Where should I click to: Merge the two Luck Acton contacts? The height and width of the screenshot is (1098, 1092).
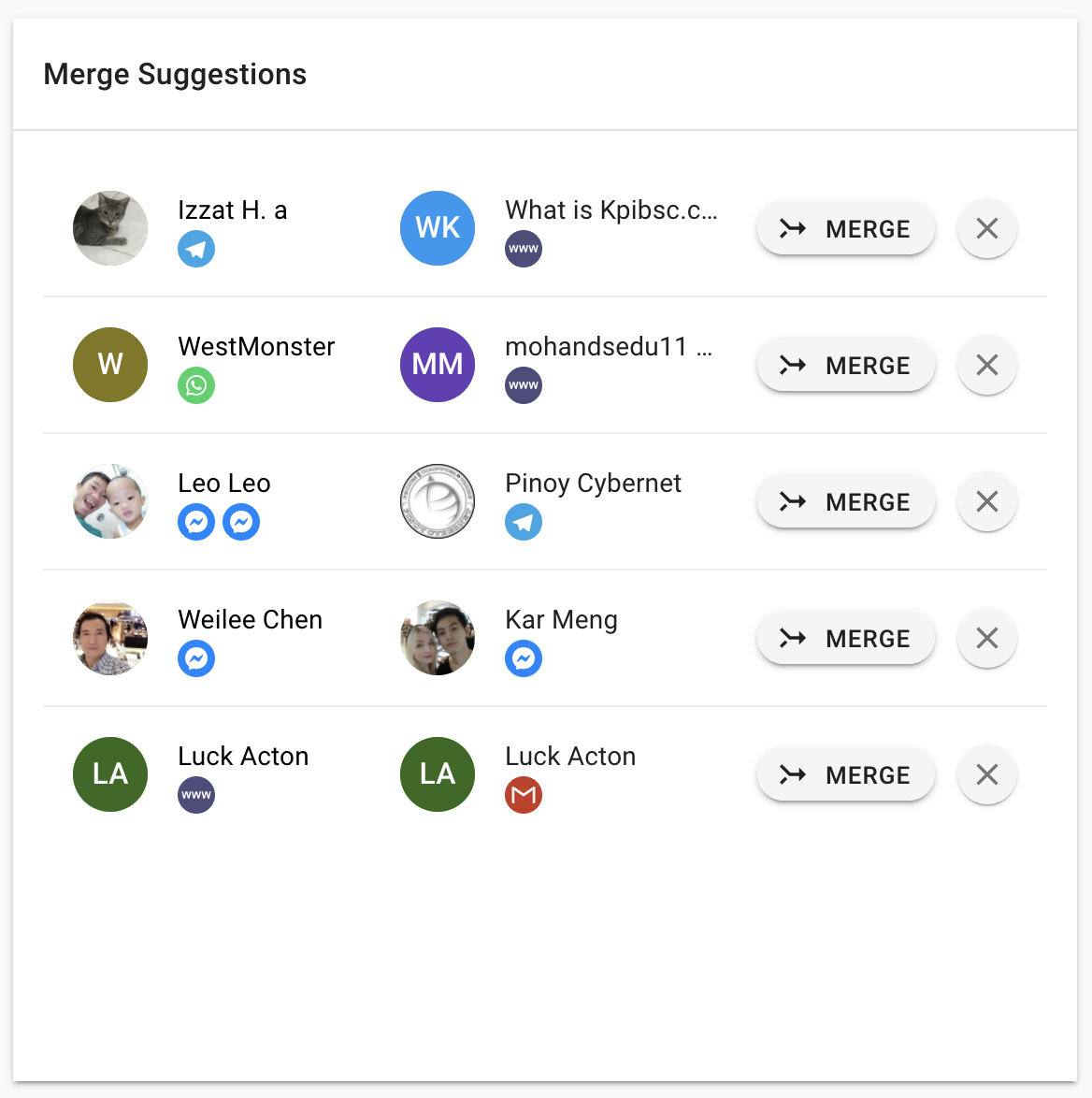point(845,774)
